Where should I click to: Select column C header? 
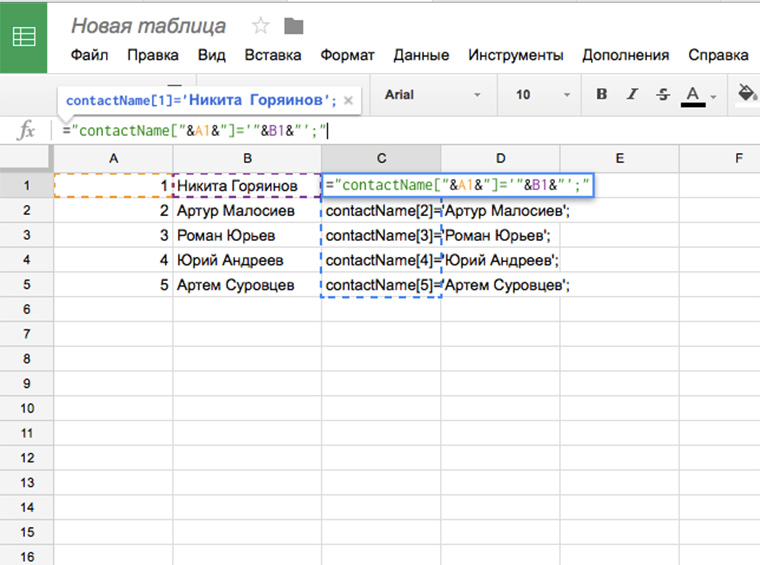coord(381,158)
